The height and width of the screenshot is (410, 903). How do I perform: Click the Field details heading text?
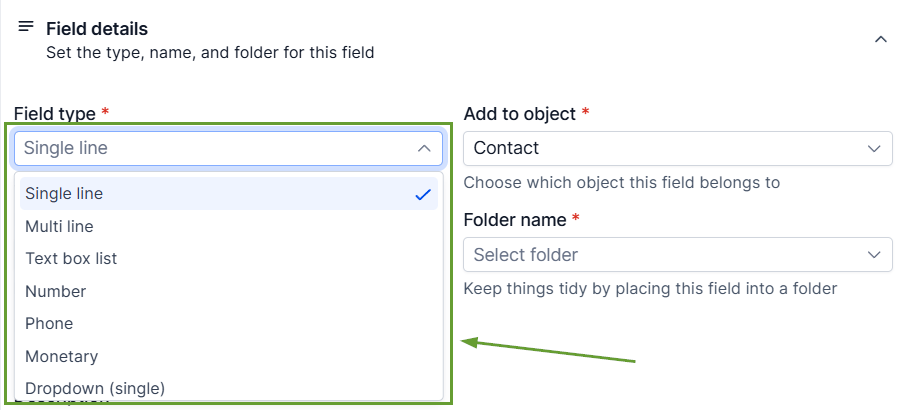(97, 29)
